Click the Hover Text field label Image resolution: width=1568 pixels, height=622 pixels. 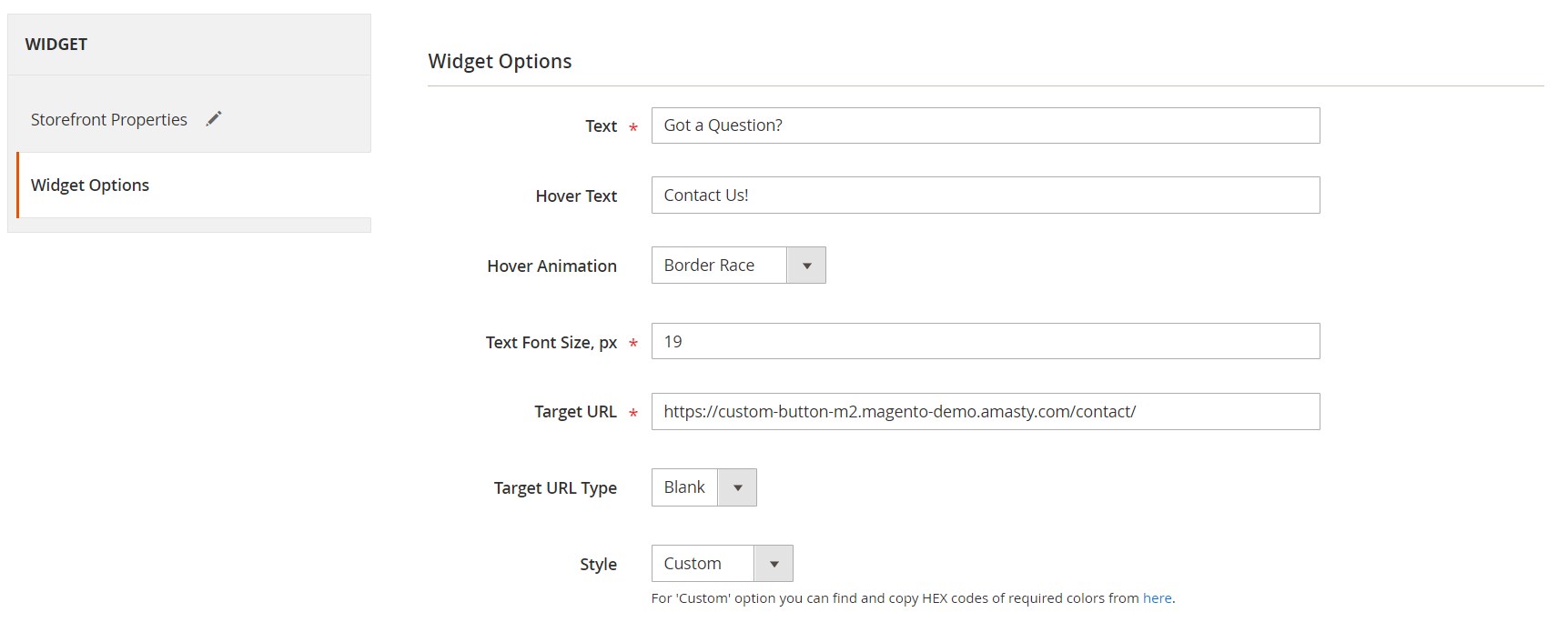click(x=576, y=196)
